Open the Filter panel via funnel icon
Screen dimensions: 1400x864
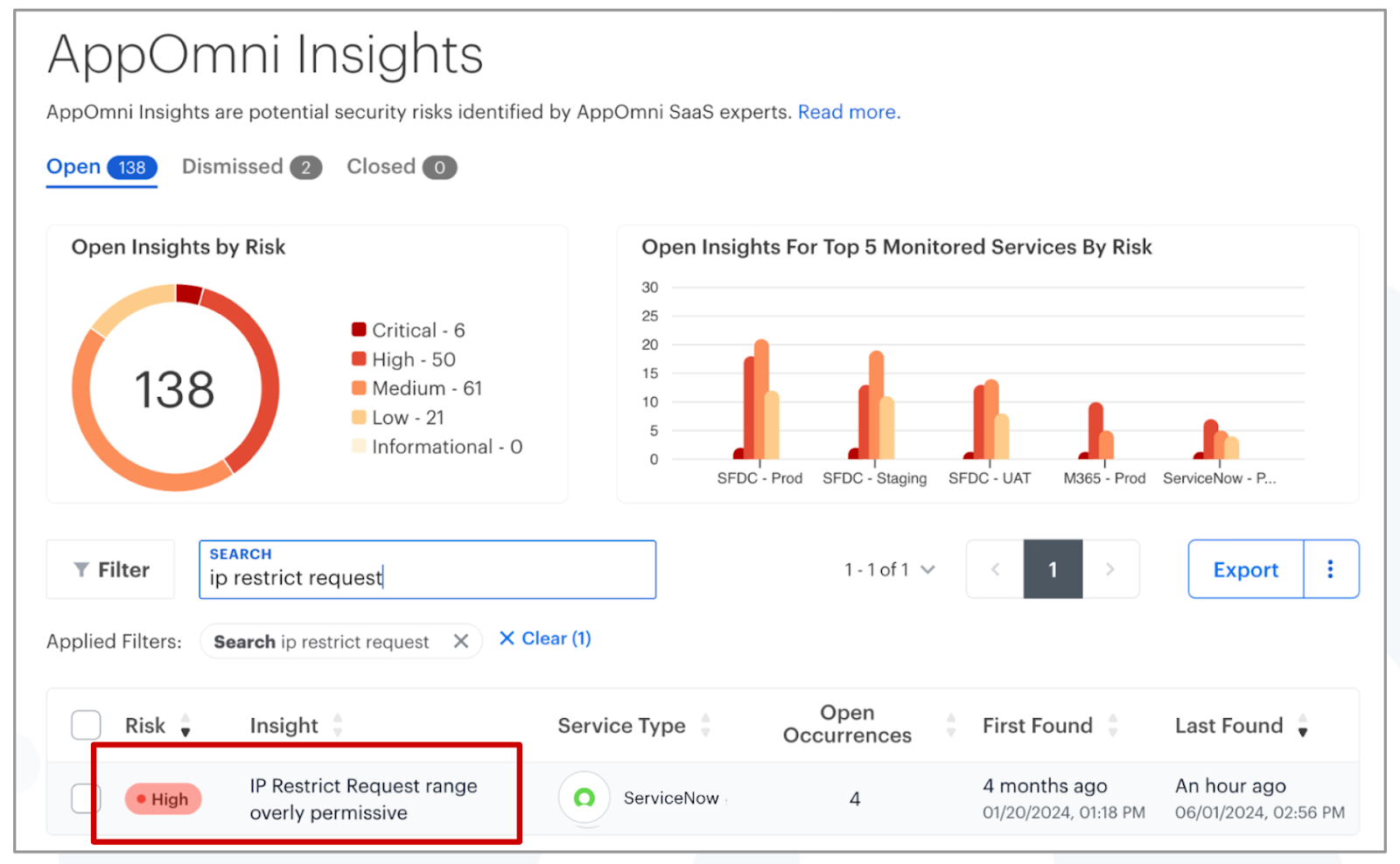pyautogui.click(x=109, y=569)
